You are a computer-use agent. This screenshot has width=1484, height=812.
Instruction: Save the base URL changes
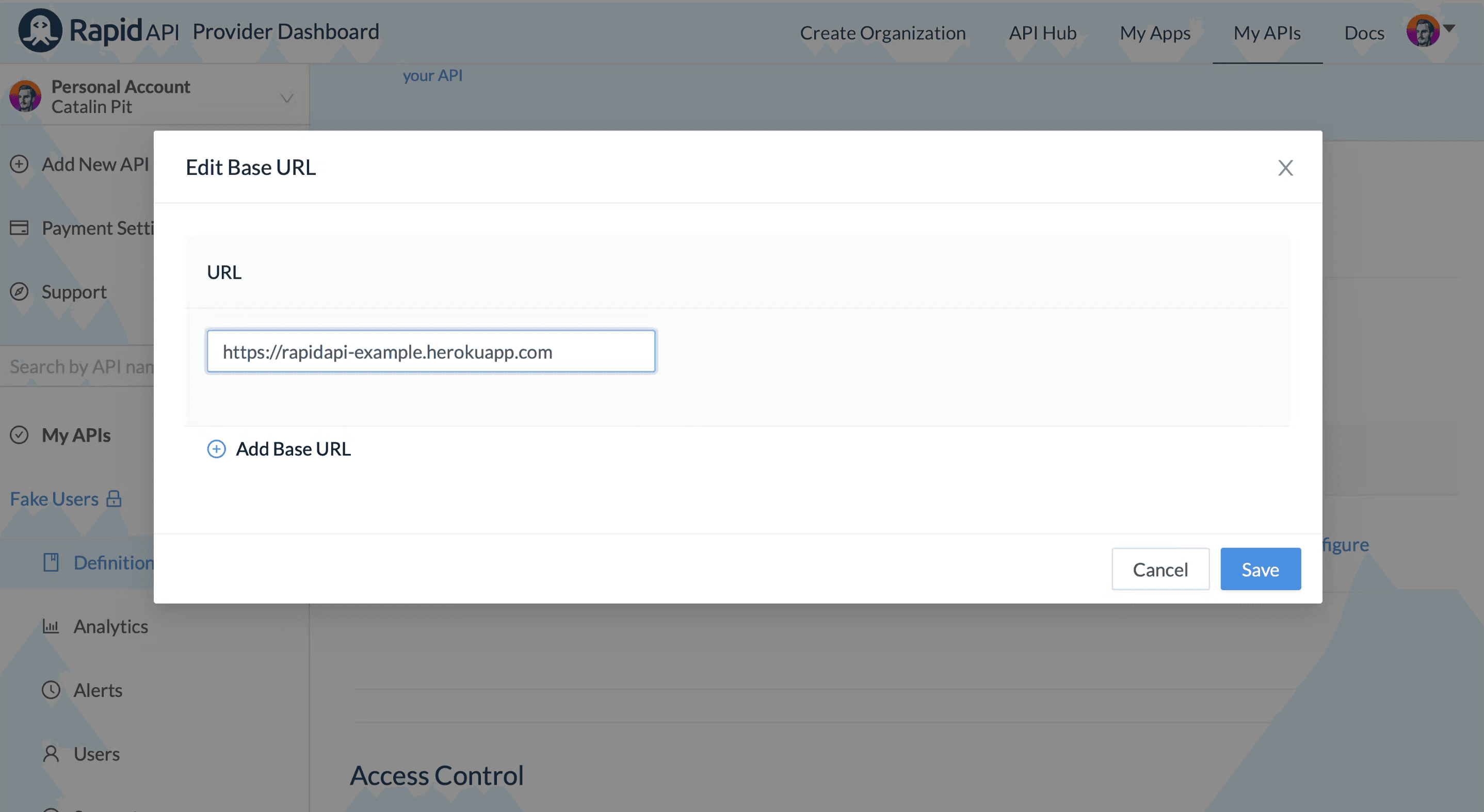point(1261,569)
